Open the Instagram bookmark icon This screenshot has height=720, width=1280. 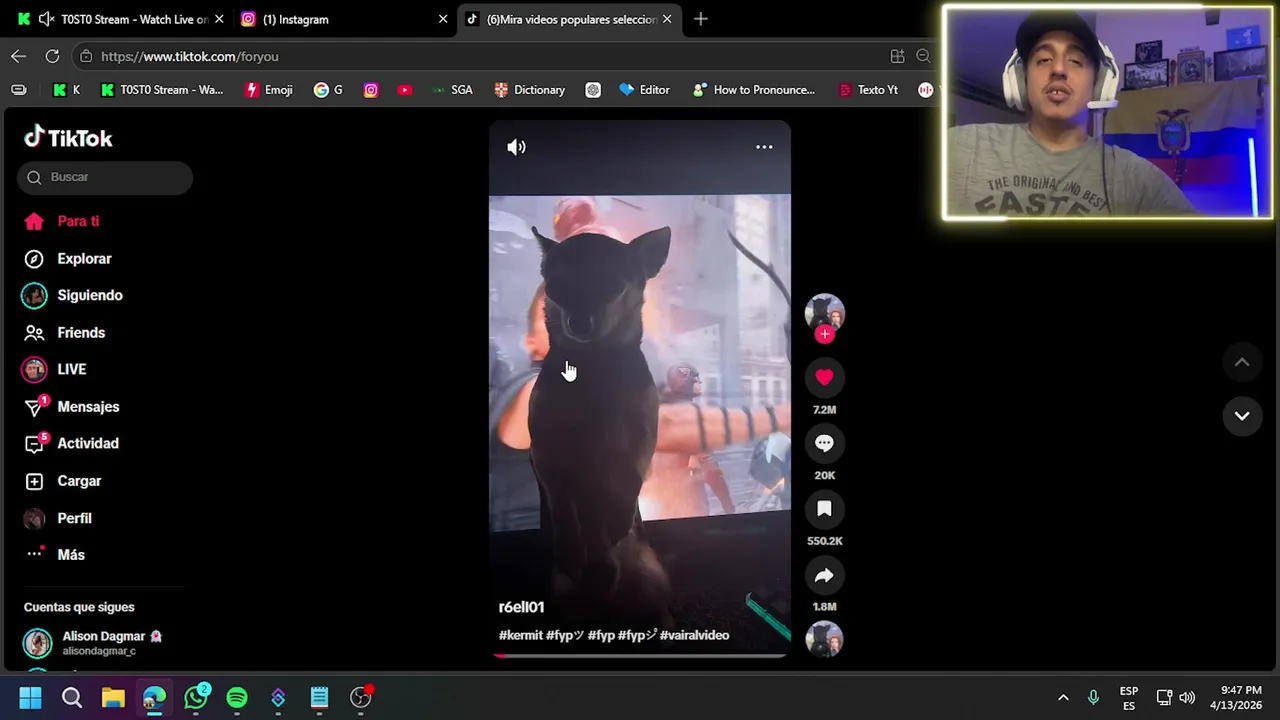[371, 90]
